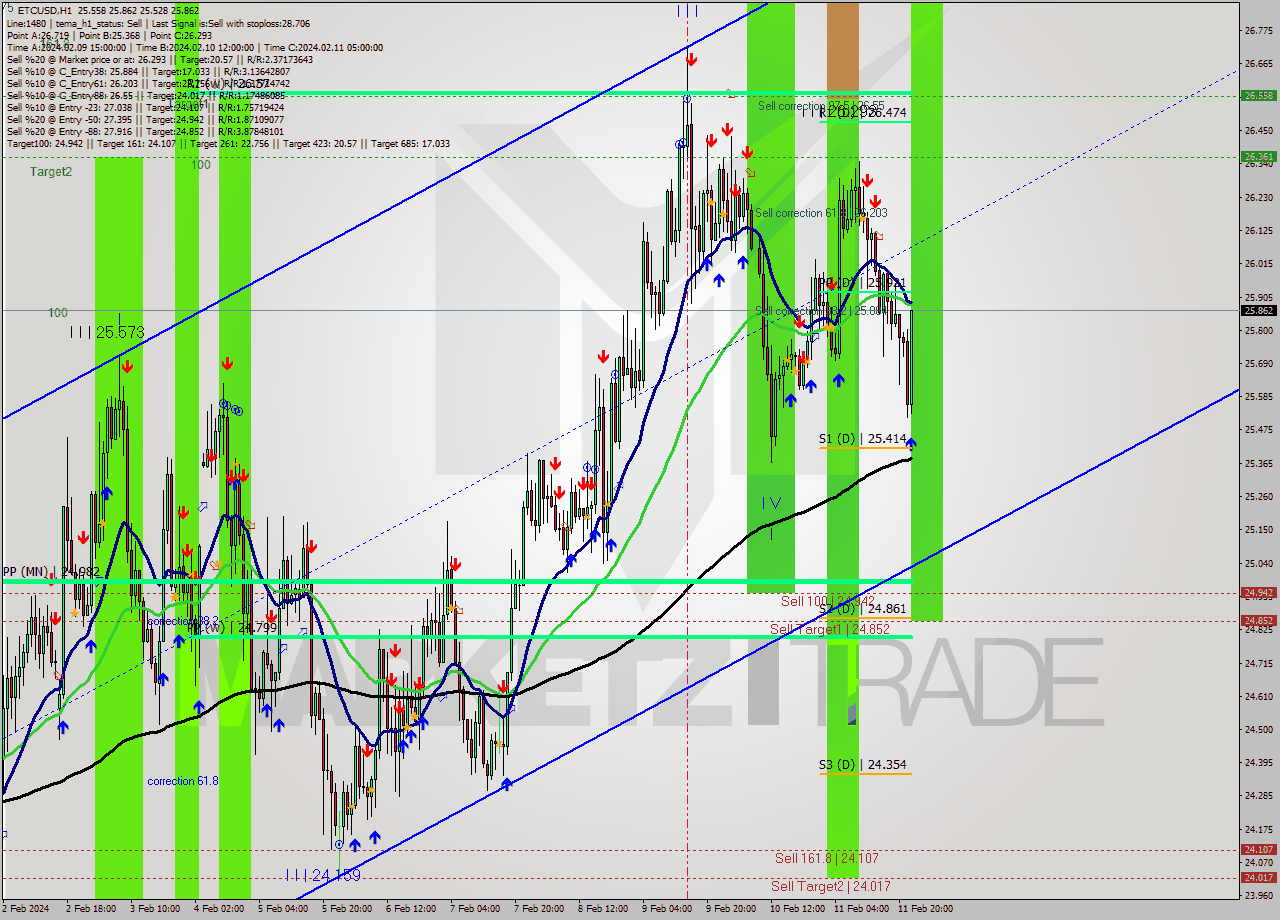Viewport: 1280px width, 920px height.
Task: Click the 24.500 price axis value
Action: (x=1259, y=729)
